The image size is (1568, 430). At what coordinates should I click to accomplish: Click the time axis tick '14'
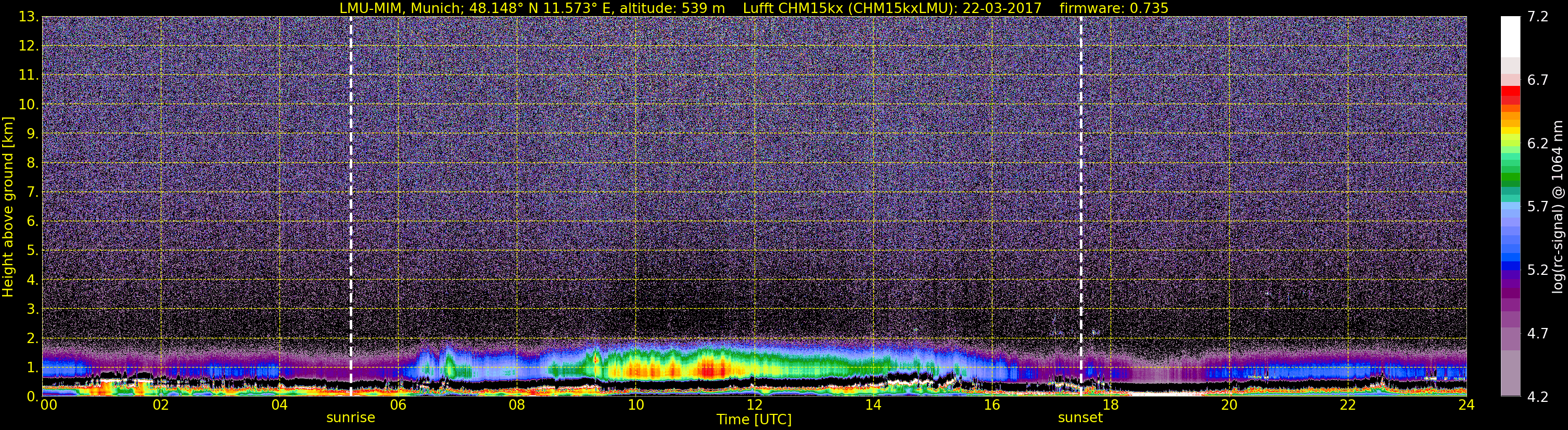pyautogui.click(x=873, y=406)
